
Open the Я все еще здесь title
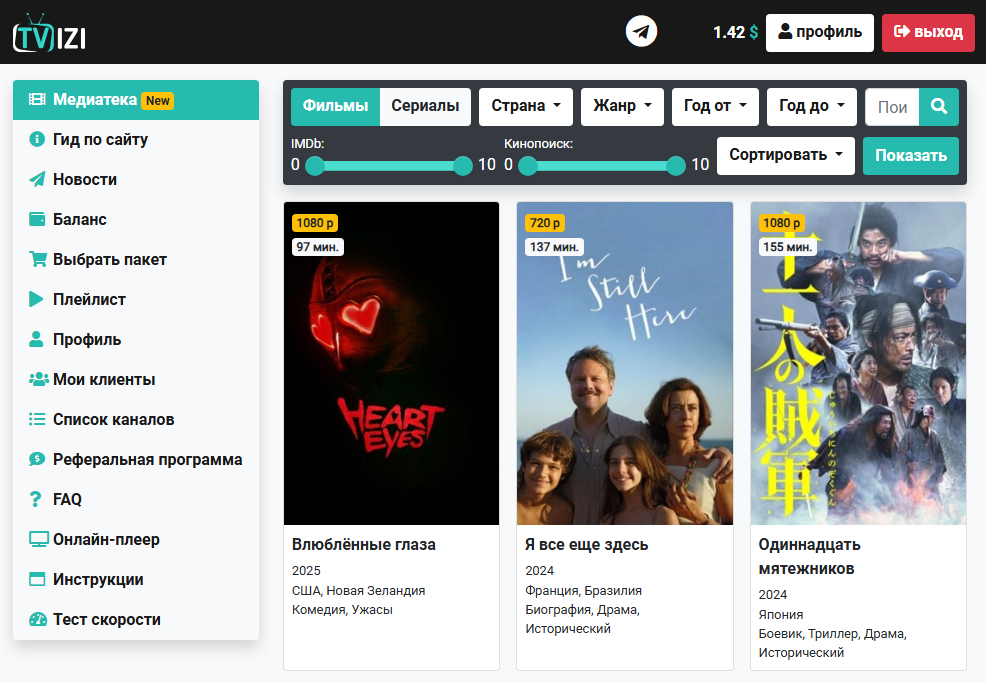click(587, 545)
